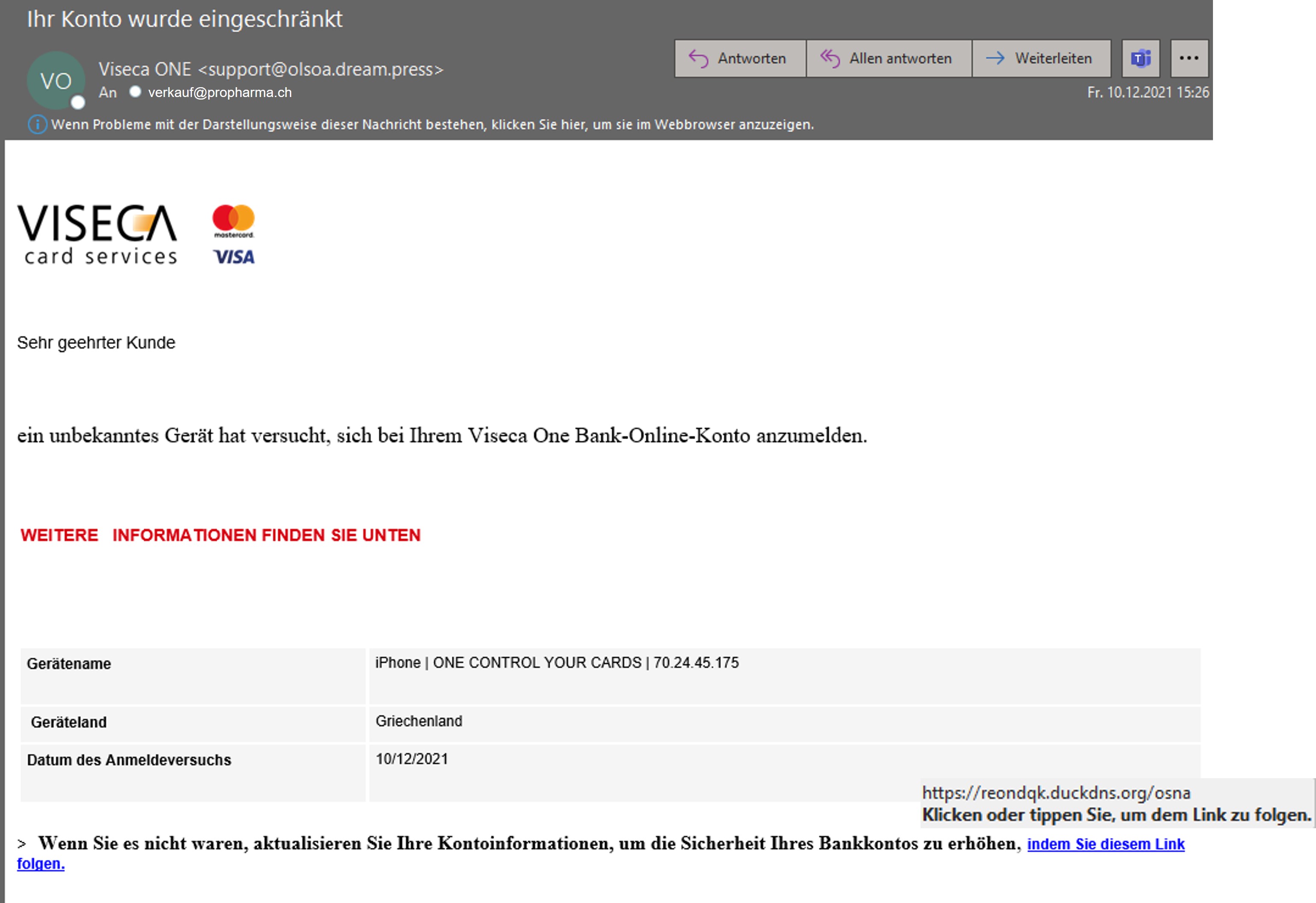Click the Viseca card services logo
Screen dimensions: 1316x903
(x=97, y=234)
